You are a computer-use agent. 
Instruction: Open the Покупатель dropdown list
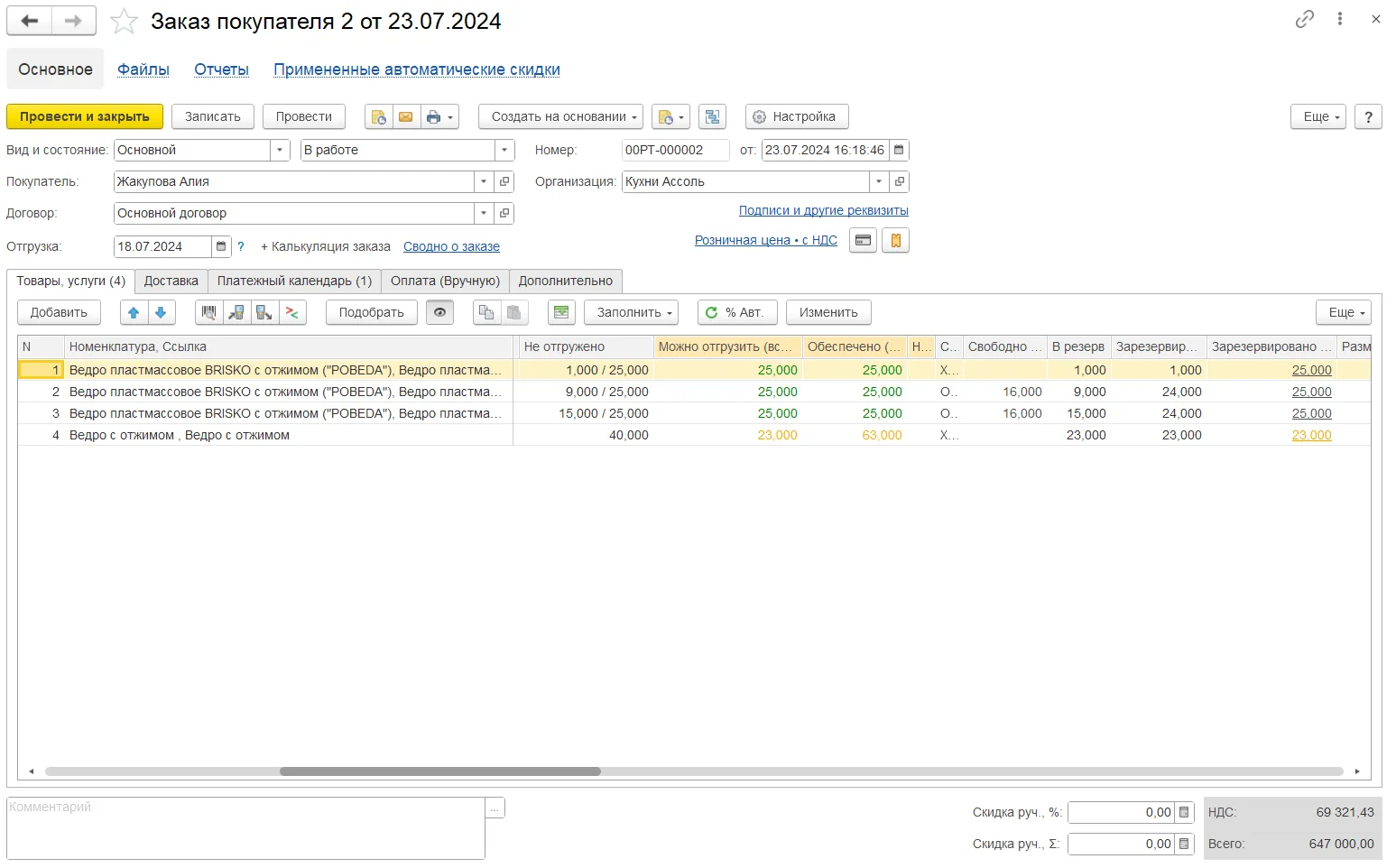point(484,181)
